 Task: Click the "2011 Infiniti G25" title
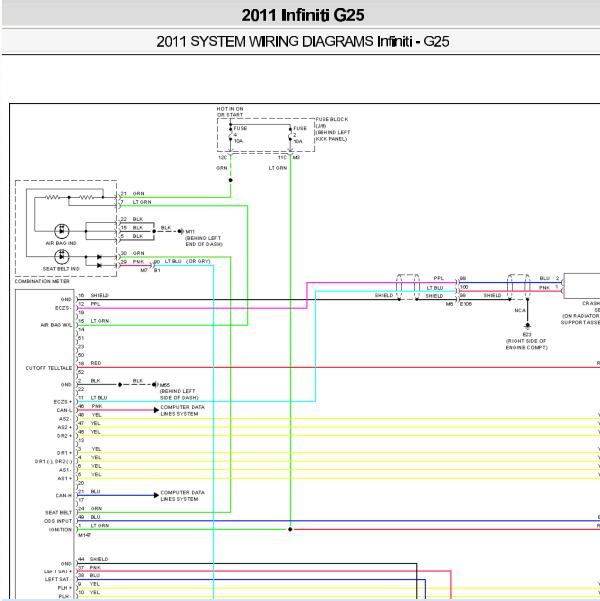pos(303,15)
